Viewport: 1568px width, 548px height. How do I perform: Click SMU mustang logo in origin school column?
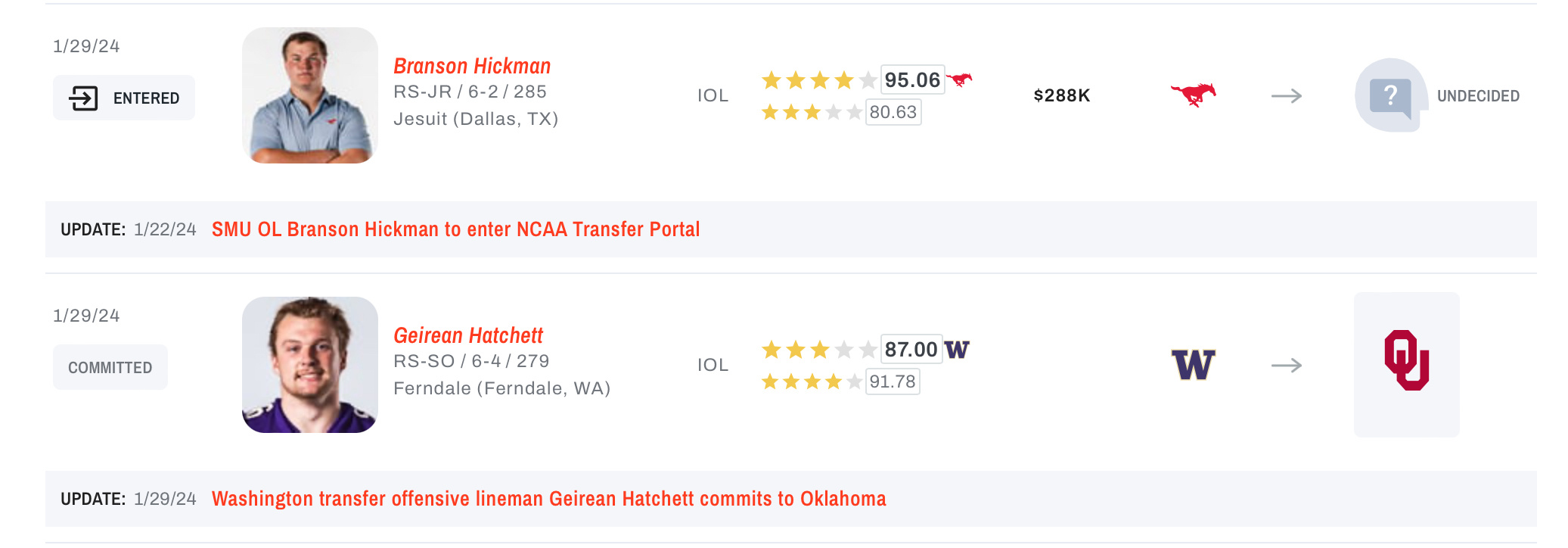coord(1193,95)
